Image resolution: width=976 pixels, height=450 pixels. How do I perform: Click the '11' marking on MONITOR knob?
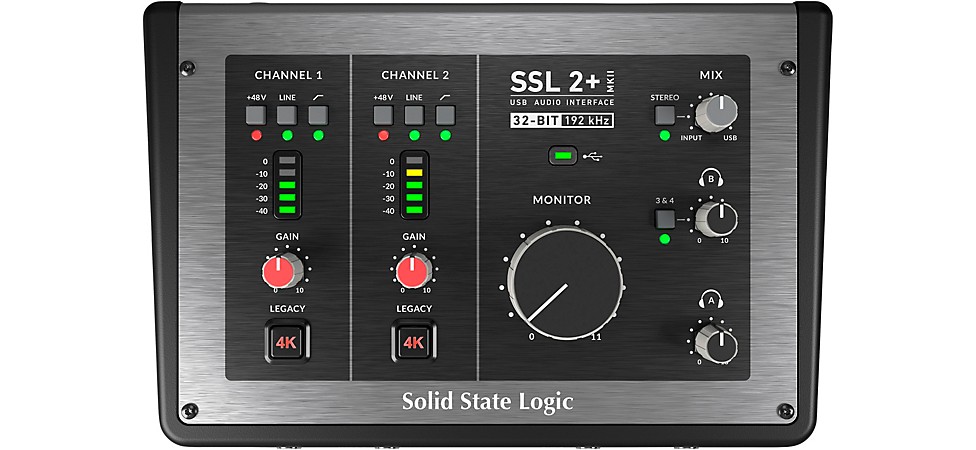click(x=597, y=337)
